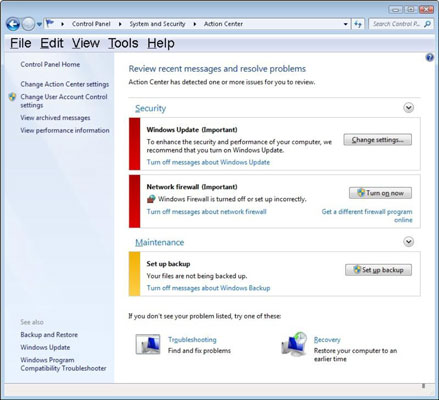Expand breadcrumb arrow after Control Panel
Viewport: 439px width, 400px height.
(x=120, y=24)
